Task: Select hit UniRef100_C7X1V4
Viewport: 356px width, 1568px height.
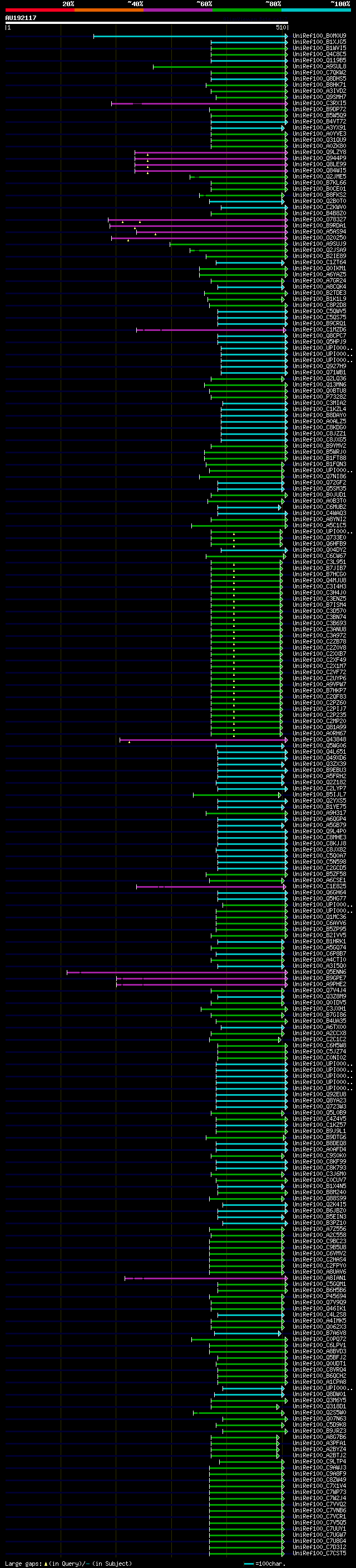Action: 319,1485
